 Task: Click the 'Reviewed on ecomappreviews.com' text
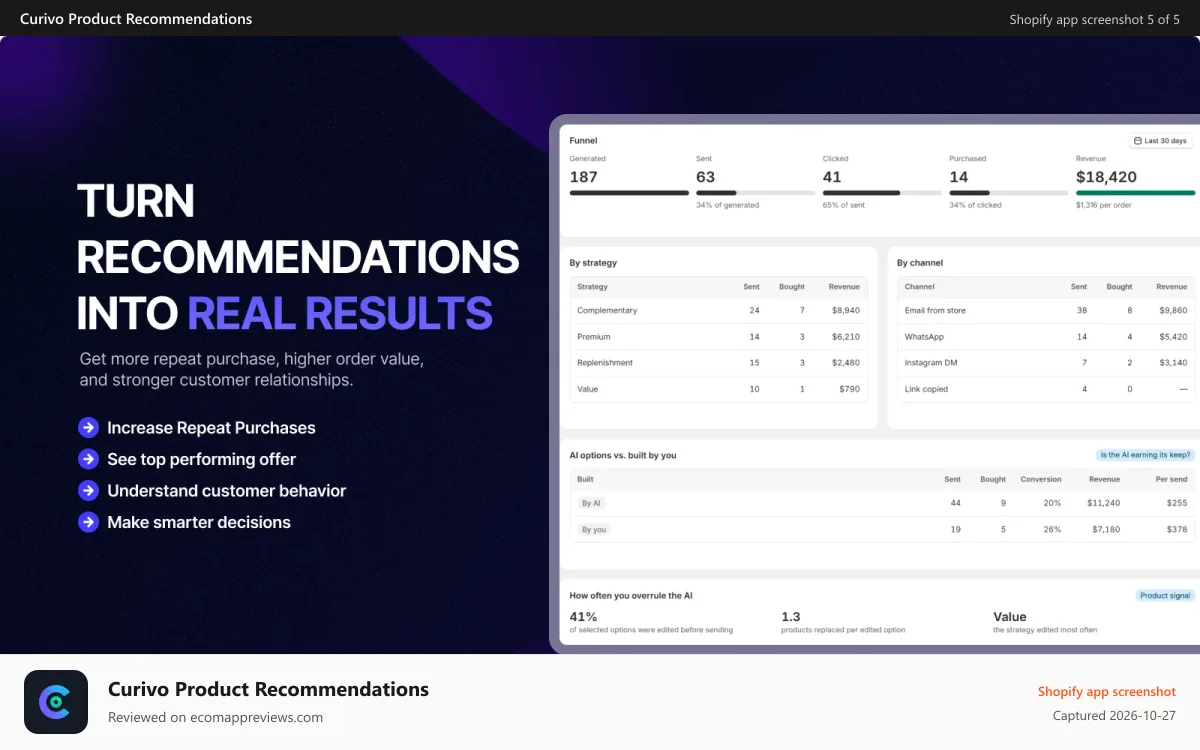215,717
